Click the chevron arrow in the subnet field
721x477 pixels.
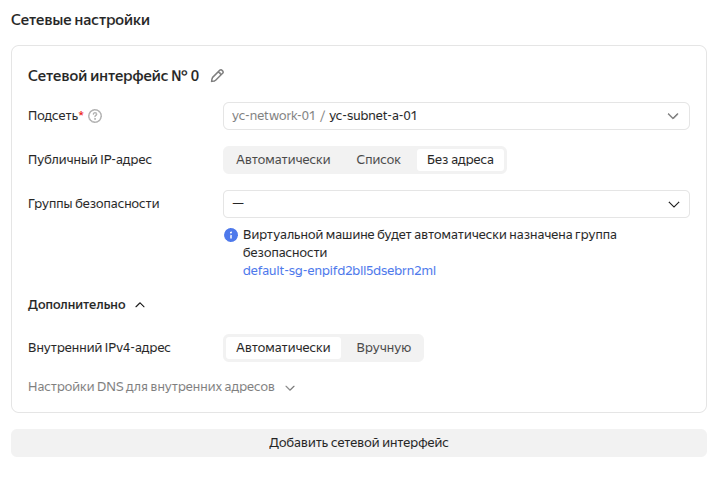point(673,116)
